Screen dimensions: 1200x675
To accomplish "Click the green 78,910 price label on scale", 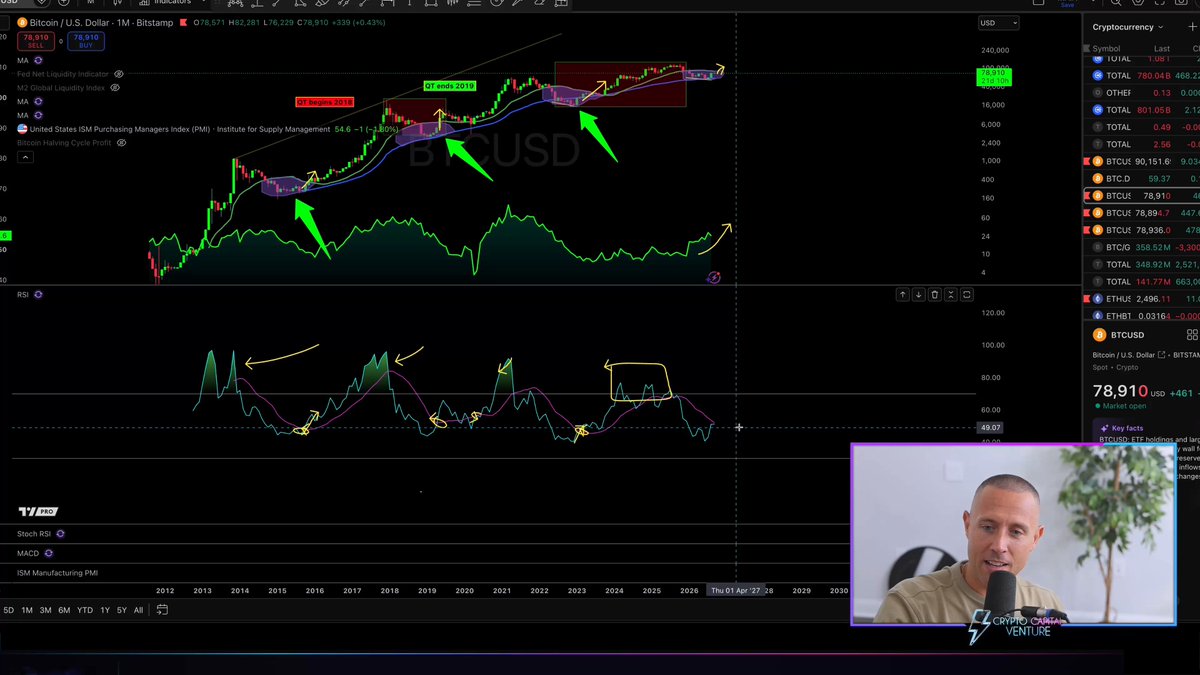I will pos(993,76).
